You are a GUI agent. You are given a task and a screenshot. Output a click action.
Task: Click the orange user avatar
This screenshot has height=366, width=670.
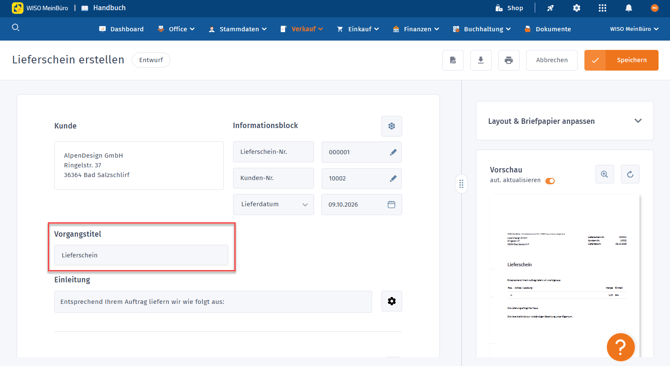[654, 8]
